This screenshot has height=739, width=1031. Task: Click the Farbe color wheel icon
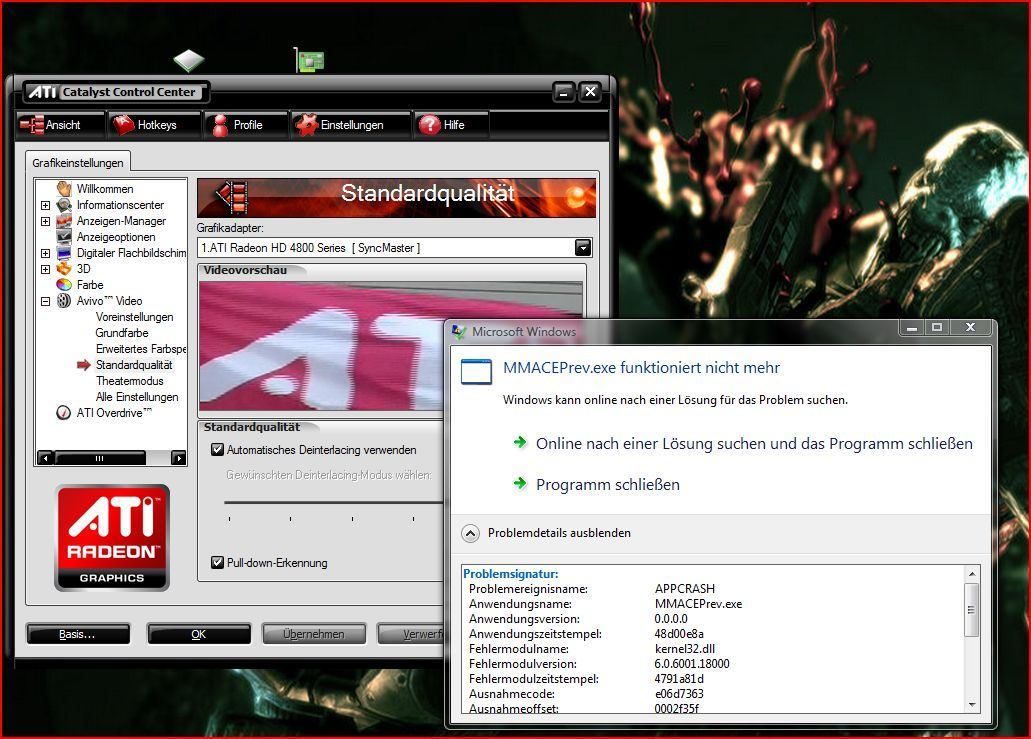point(64,285)
